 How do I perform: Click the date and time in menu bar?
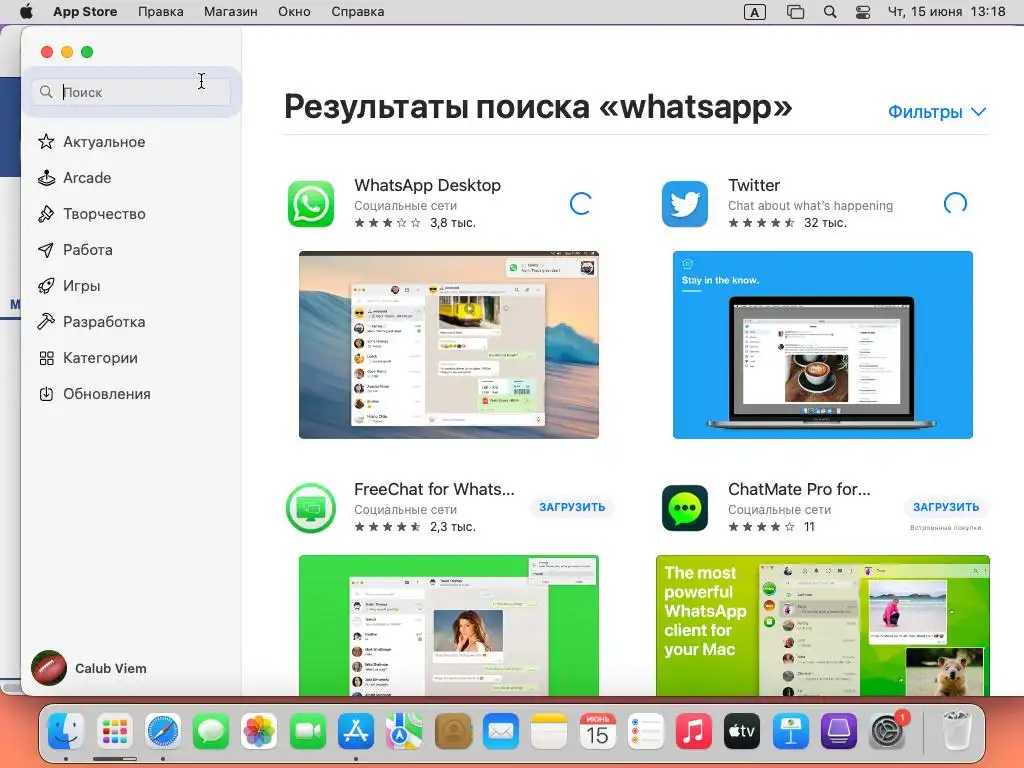pos(946,12)
